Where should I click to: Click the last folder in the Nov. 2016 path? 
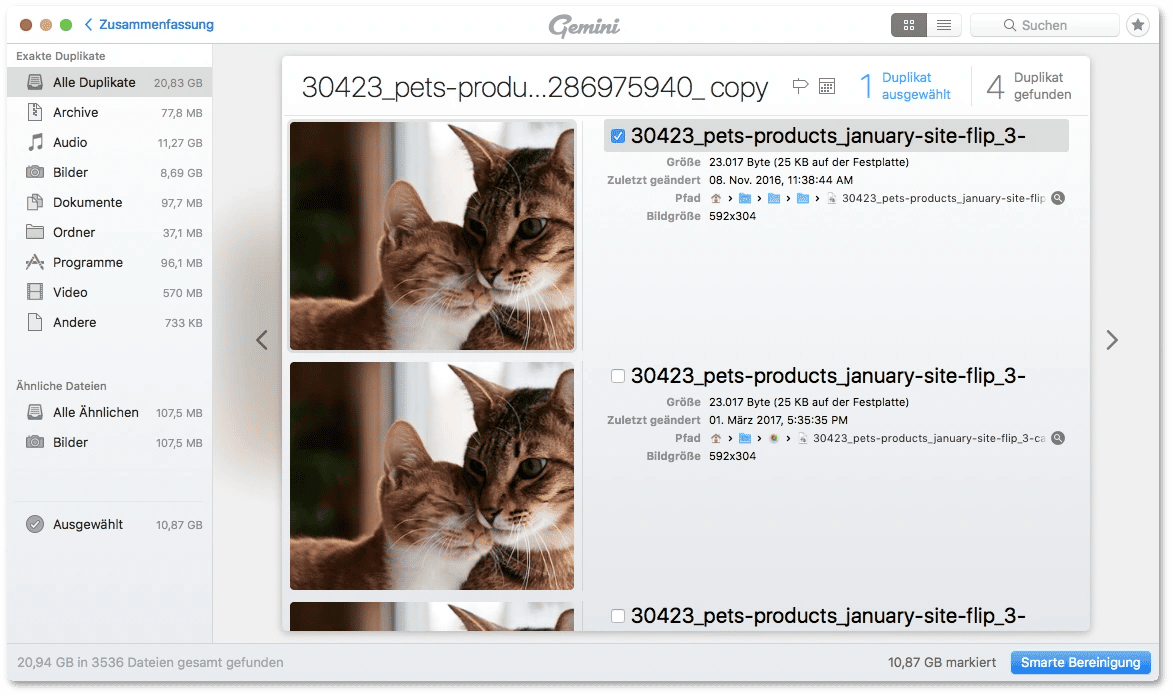[803, 198]
